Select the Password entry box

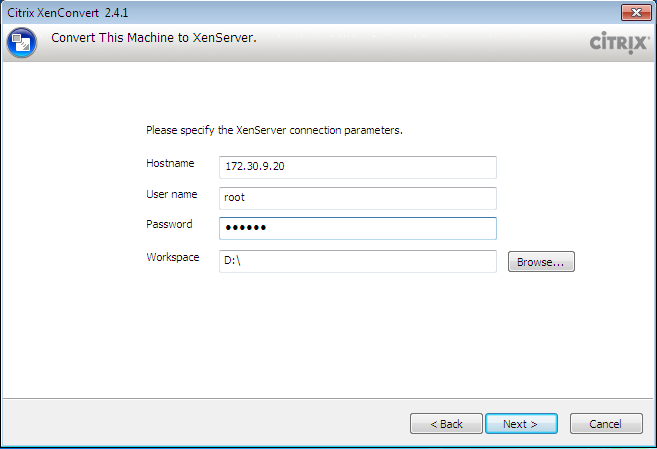(357, 228)
